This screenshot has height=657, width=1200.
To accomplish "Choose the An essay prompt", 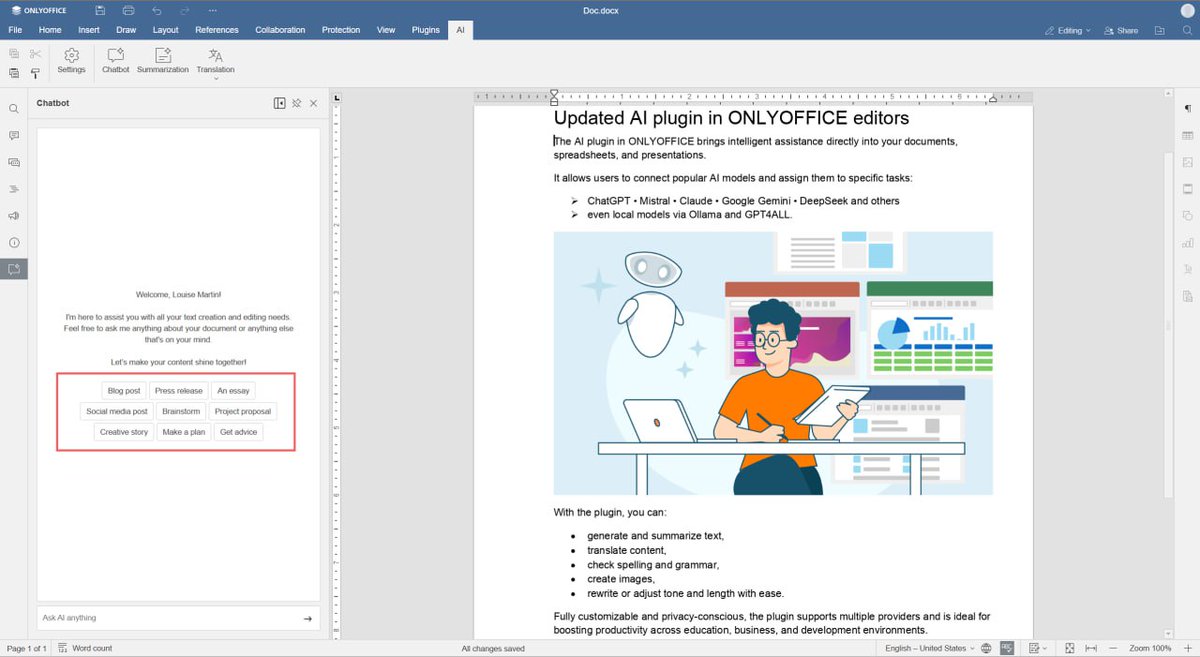I will tap(233, 391).
